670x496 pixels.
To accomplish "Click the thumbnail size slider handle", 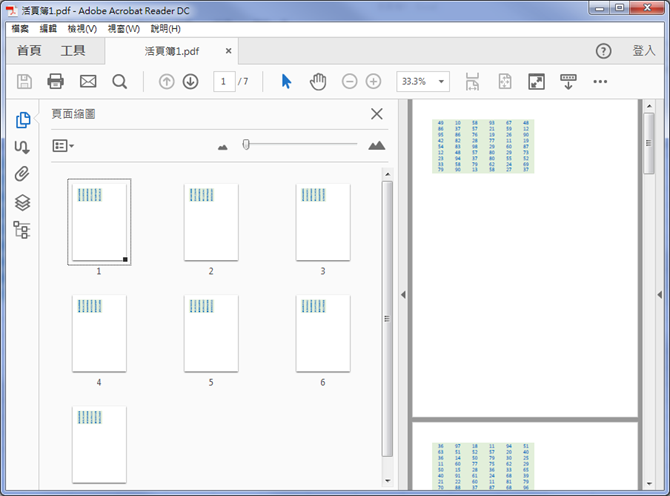I will tap(246, 144).
